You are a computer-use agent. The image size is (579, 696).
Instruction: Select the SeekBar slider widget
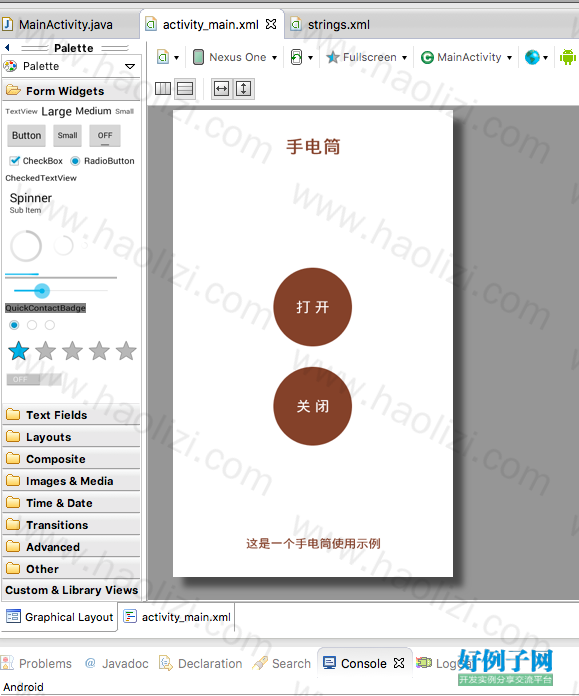click(60, 291)
